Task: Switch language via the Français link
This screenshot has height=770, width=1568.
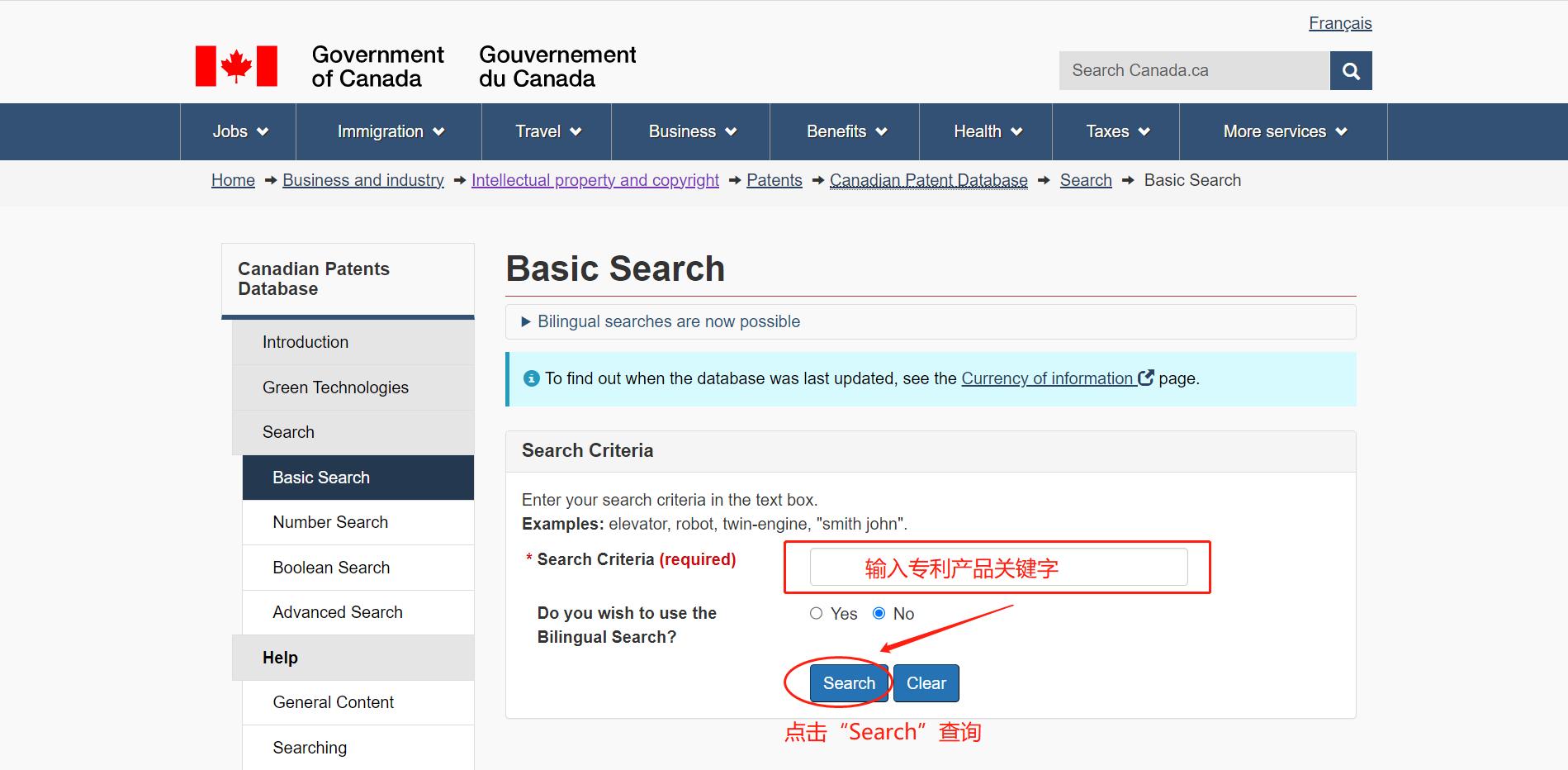Action: tap(1340, 23)
